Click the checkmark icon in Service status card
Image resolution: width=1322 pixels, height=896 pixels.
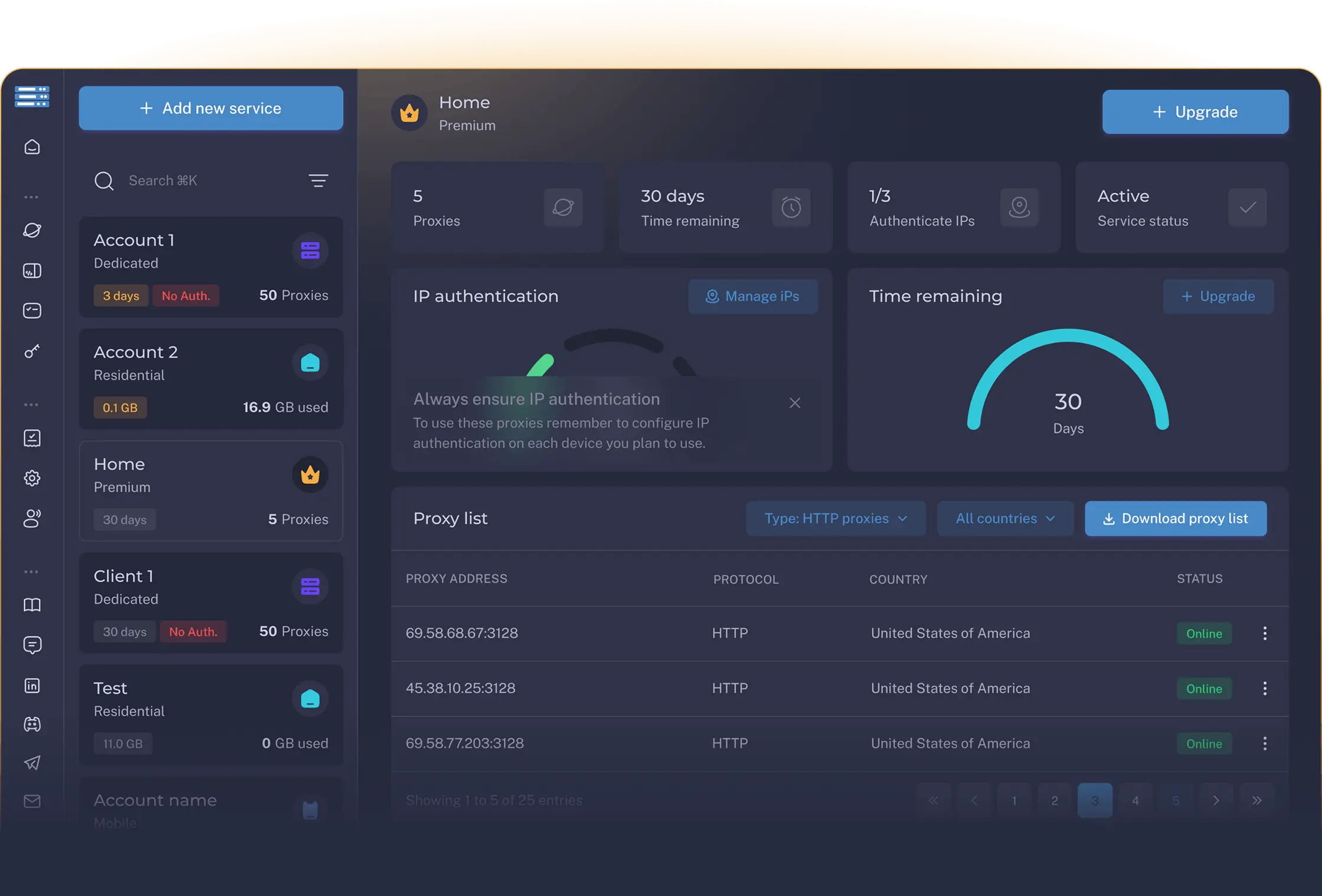1248,207
